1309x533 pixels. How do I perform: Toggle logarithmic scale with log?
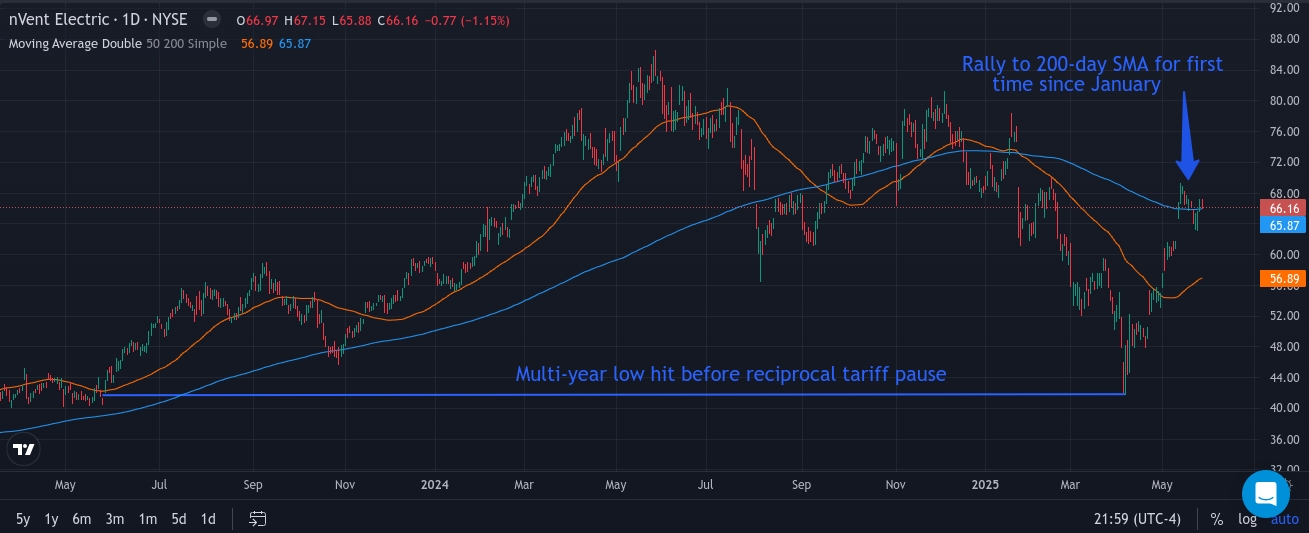[1247, 519]
